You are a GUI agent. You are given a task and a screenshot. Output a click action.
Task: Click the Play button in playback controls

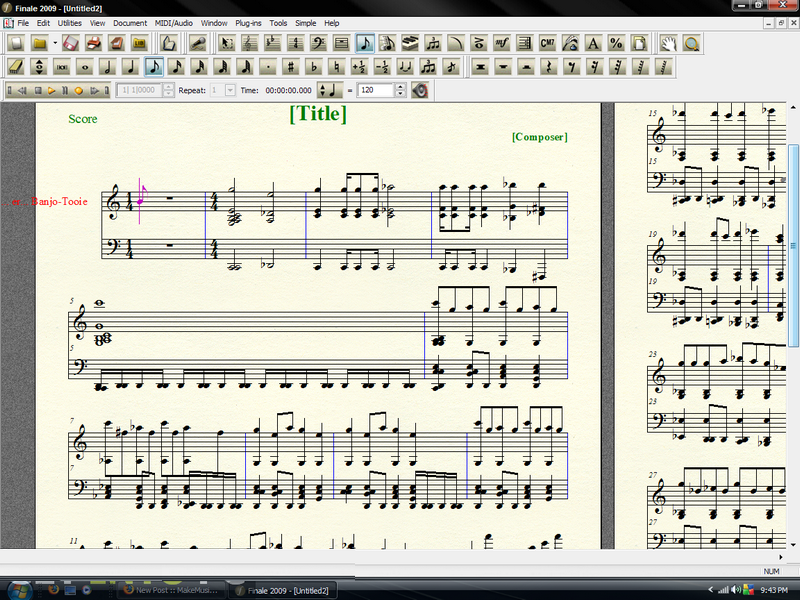pyautogui.click(x=51, y=90)
